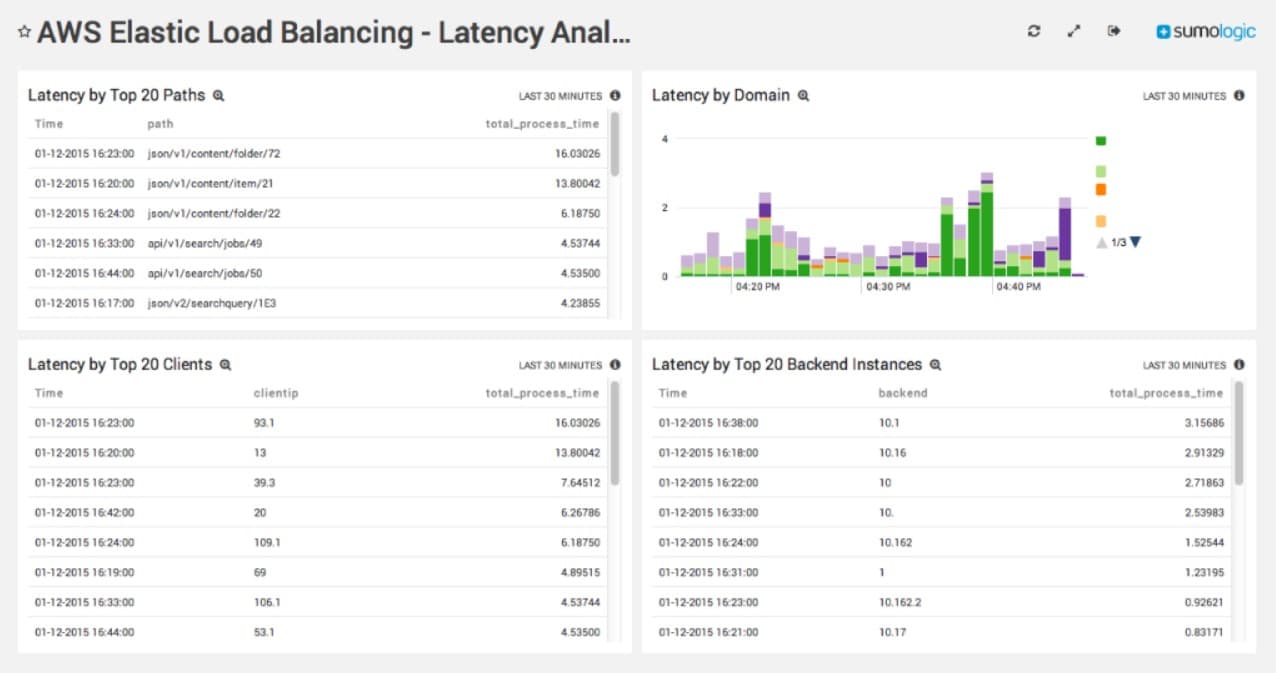Click the tallest bar near 04:40 PM
Image resolution: width=1276 pixels, height=673 pixels.
[987, 224]
